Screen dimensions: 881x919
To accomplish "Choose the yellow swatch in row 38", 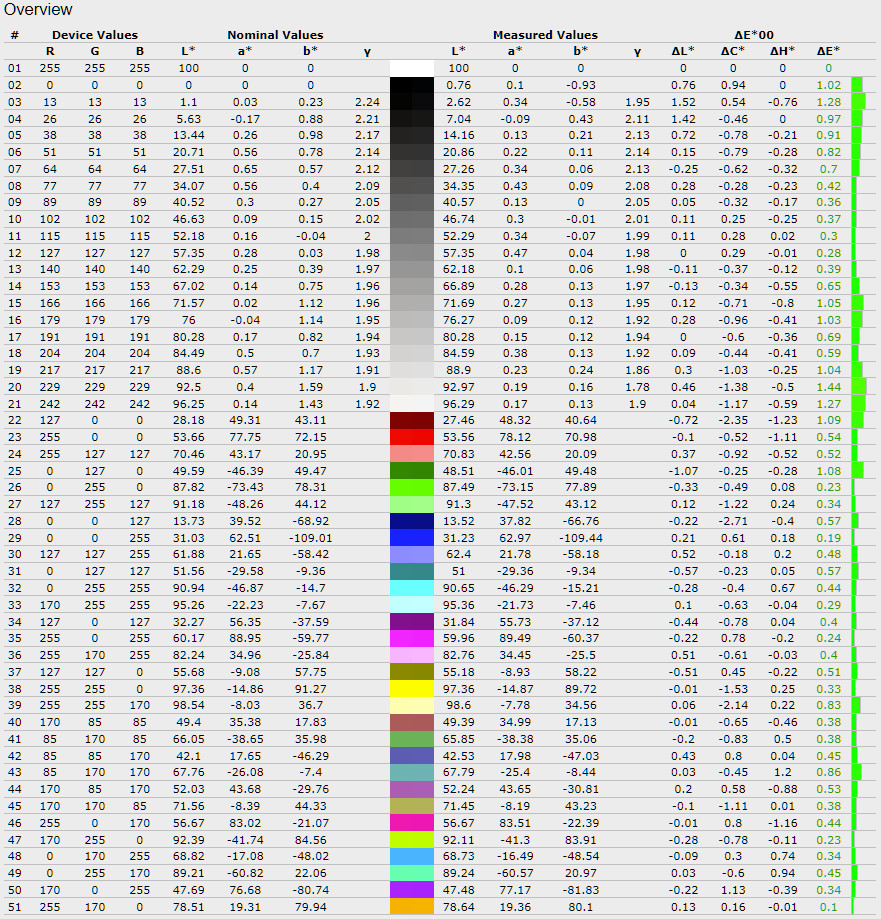I will tap(411, 688).
